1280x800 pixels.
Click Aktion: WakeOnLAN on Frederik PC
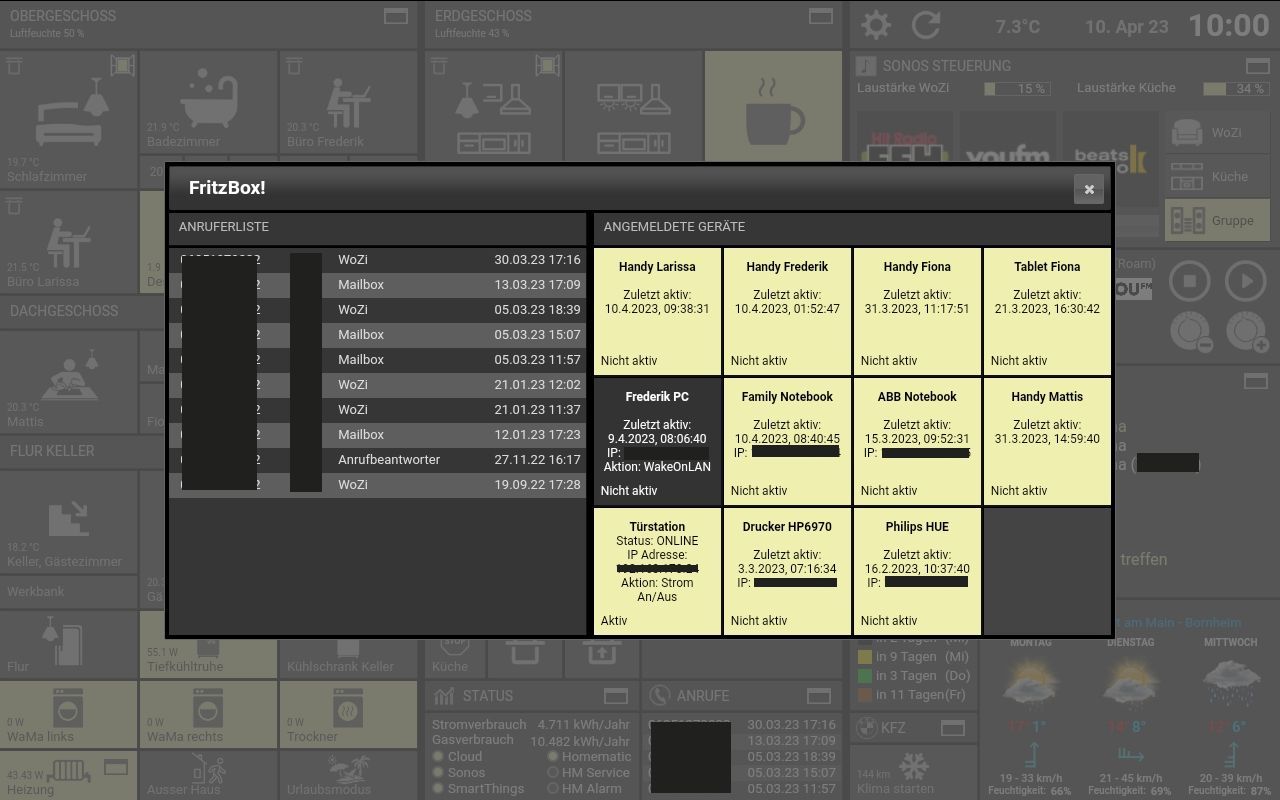pos(657,467)
